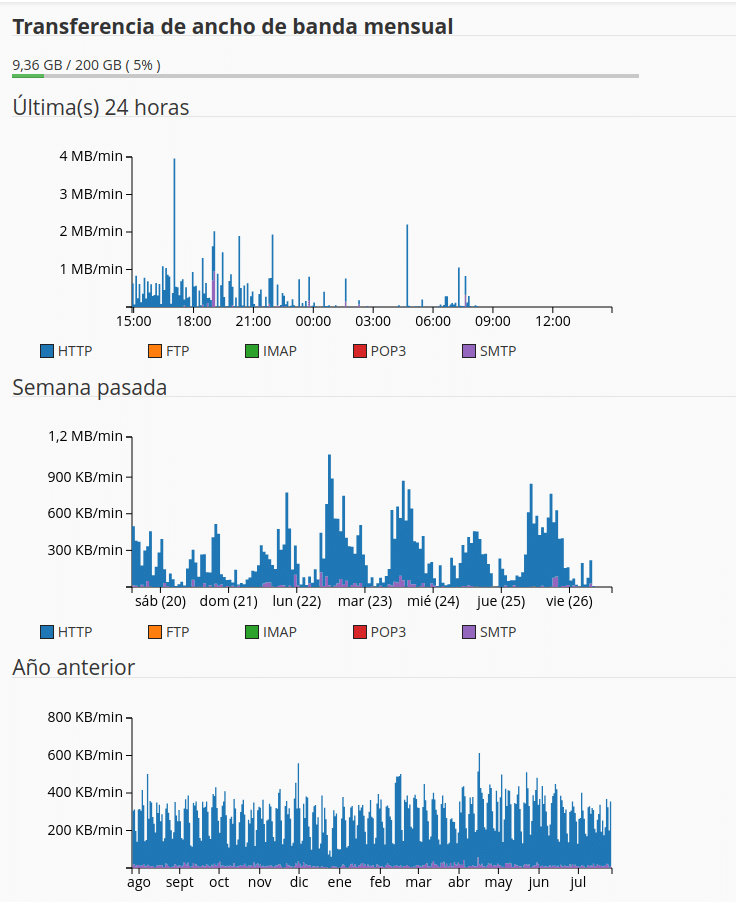This screenshot has width=736, height=902.
Task: Click the blue HTTP swatch in the Semana pasada legend
Action: pyautogui.click(x=47, y=632)
